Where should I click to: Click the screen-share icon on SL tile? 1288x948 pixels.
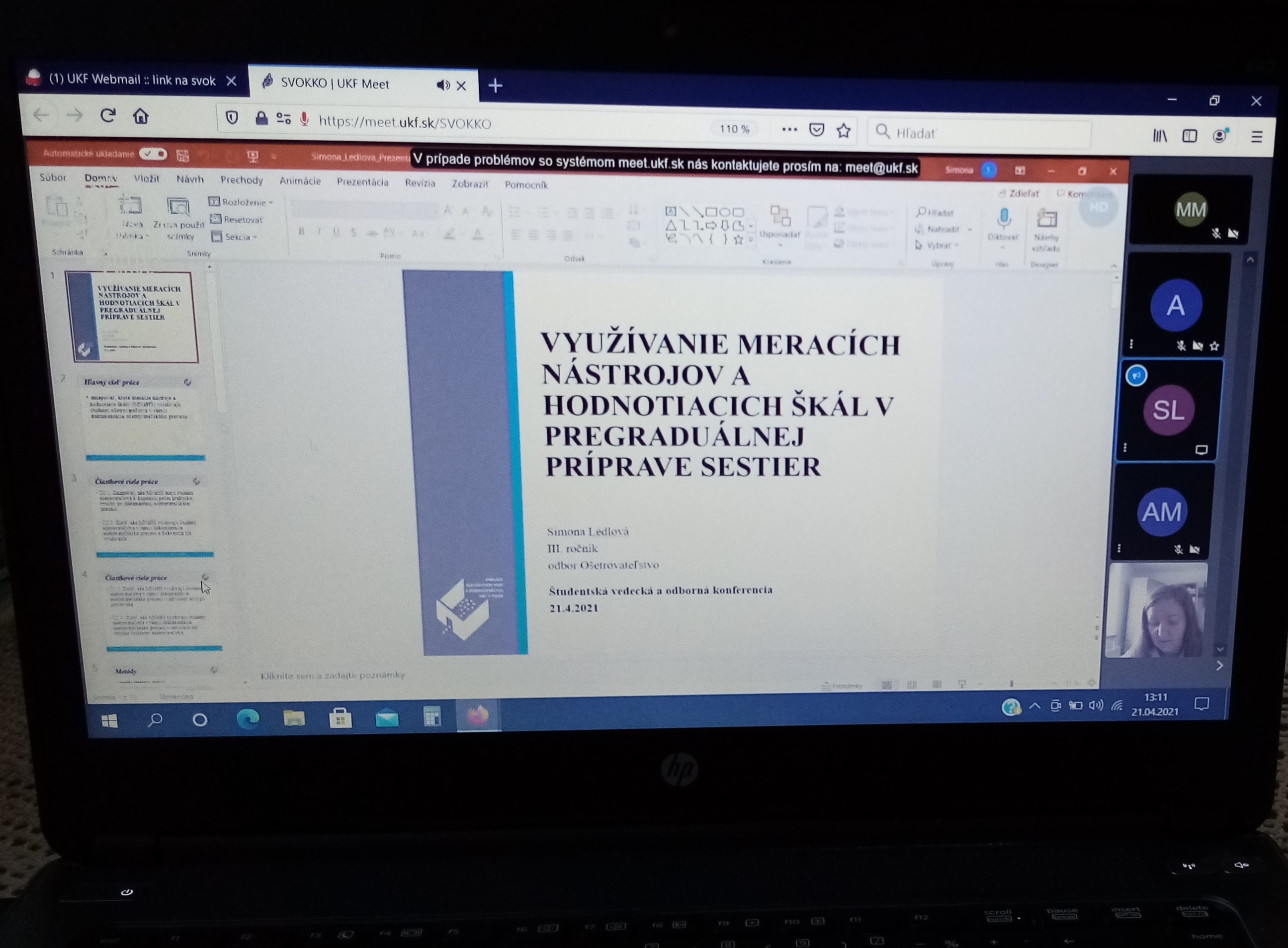pos(1202,450)
